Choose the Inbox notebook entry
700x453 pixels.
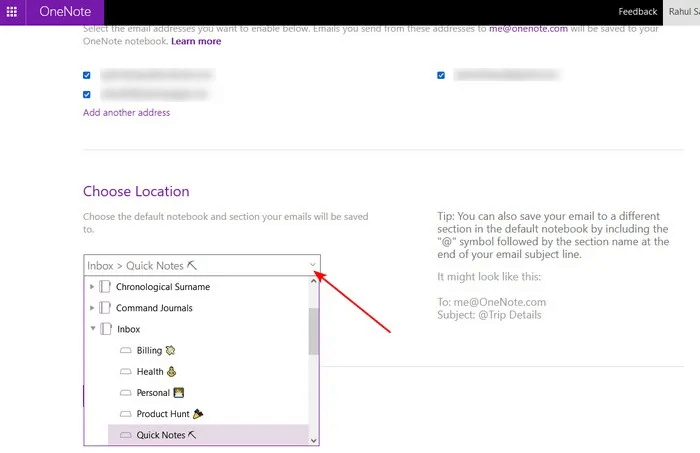pyautogui.click(x=129, y=329)
